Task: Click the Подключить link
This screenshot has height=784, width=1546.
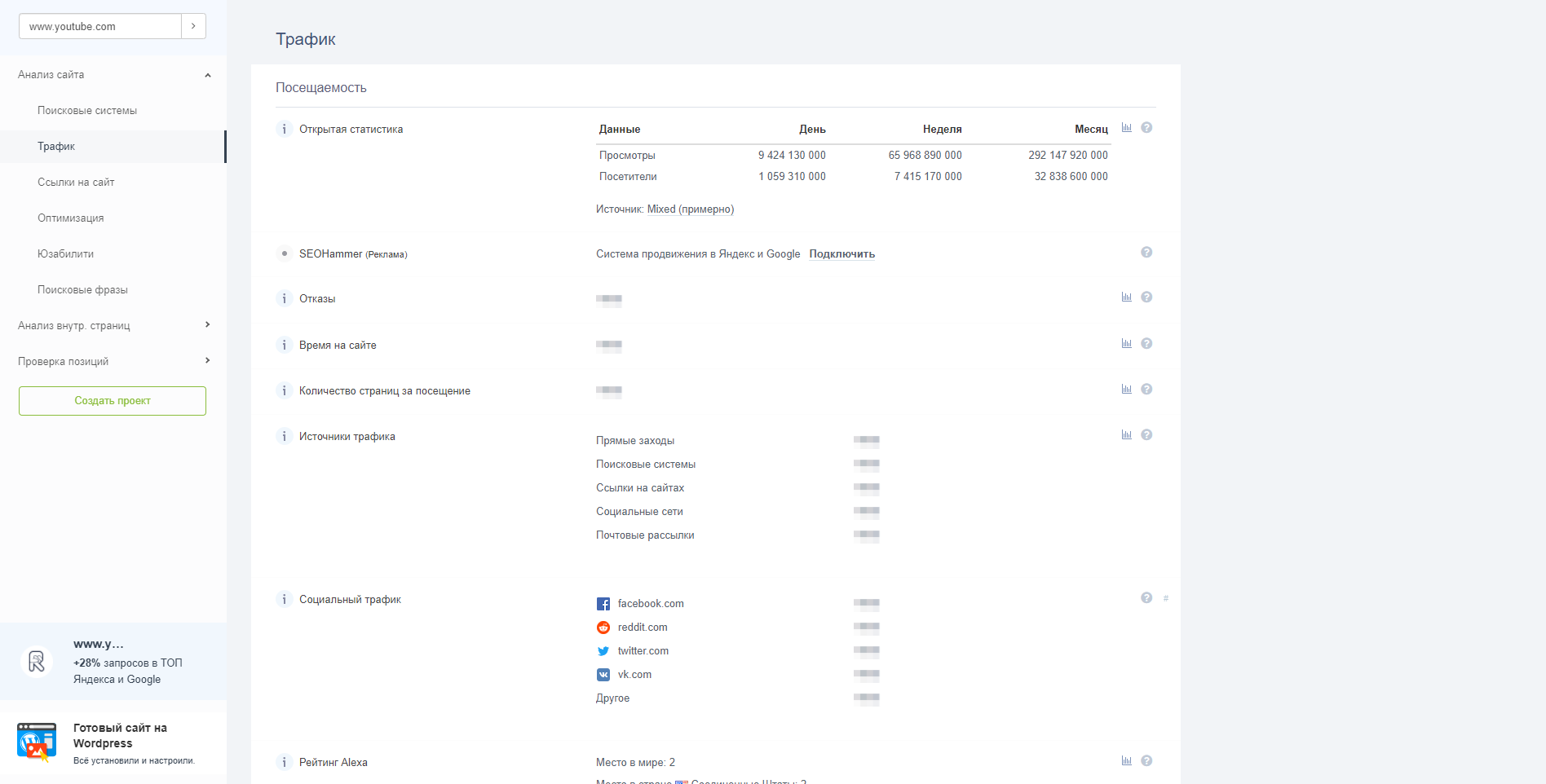Action: click(x=842, y=254)
